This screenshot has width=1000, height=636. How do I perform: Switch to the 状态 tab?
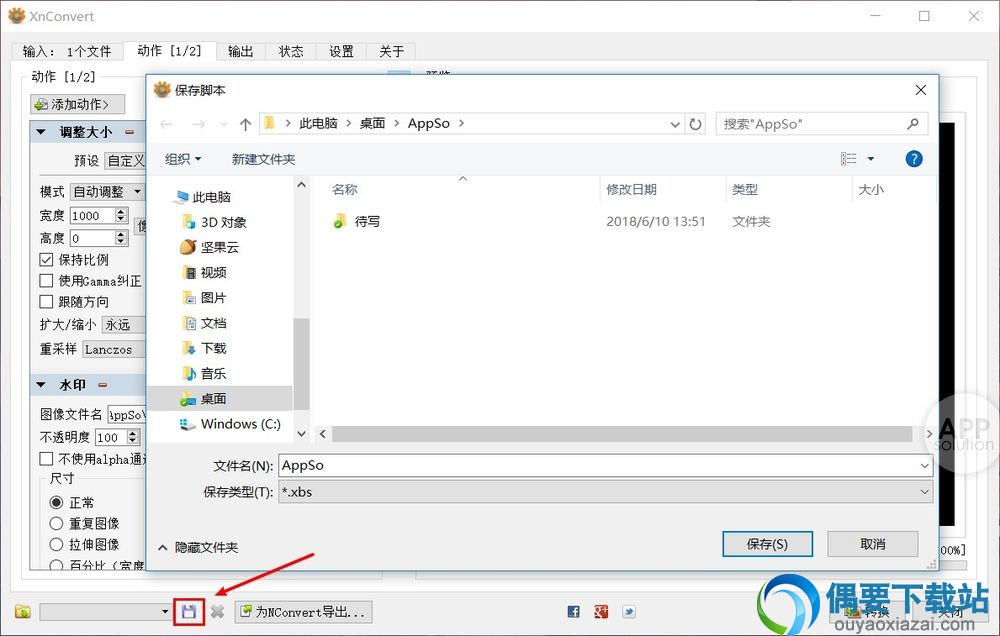pos(291,51)
